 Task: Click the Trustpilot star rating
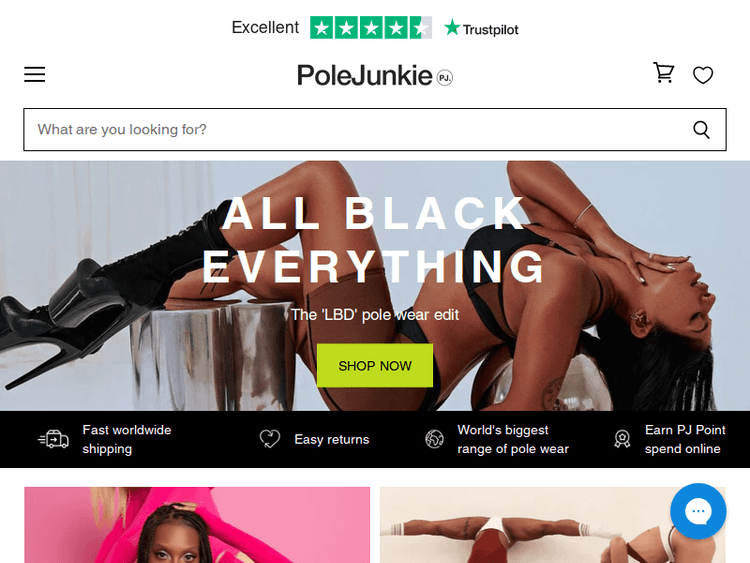point(371,28)
